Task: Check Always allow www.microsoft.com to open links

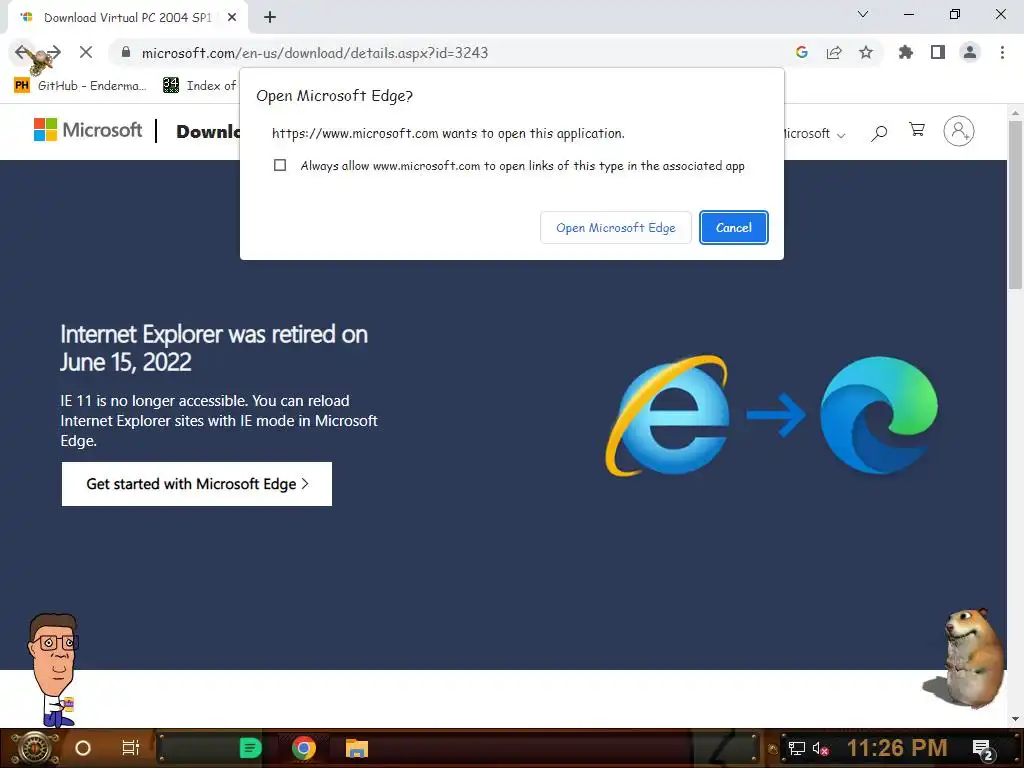Action: tap(280, 165)
